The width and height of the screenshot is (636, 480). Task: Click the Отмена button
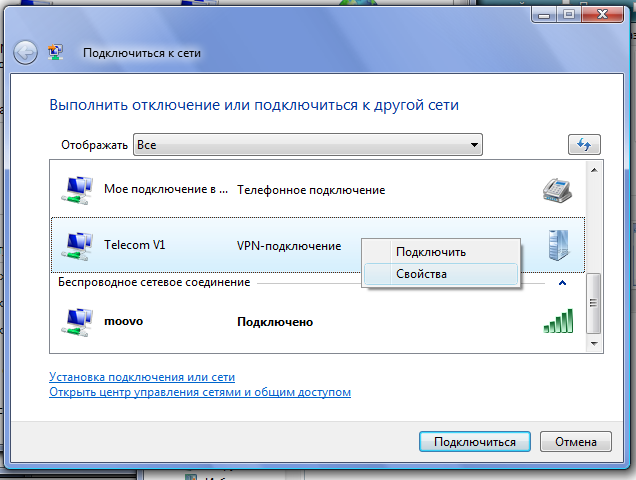(576, 441)
